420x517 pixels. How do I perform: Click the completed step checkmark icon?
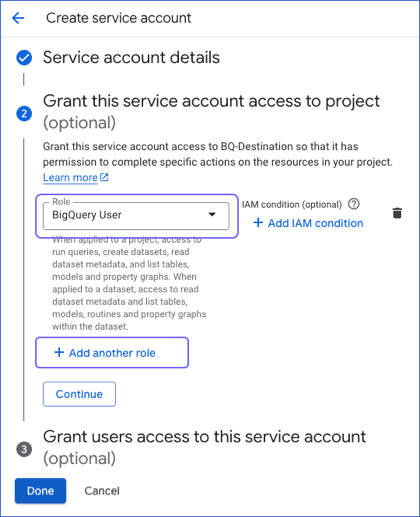pyautogui.click(x=24, y=58)
